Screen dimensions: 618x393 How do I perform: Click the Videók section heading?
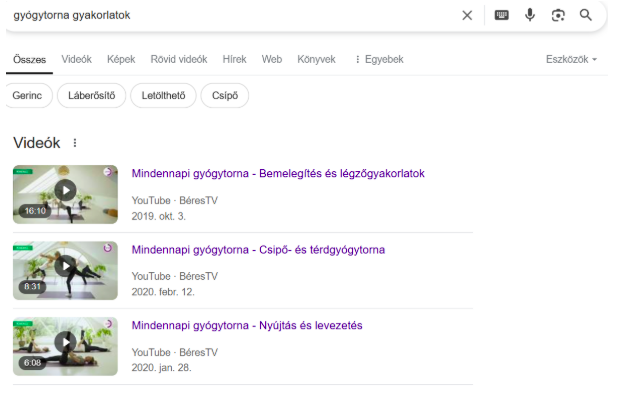pyautogui.click(x=37, y=143)
